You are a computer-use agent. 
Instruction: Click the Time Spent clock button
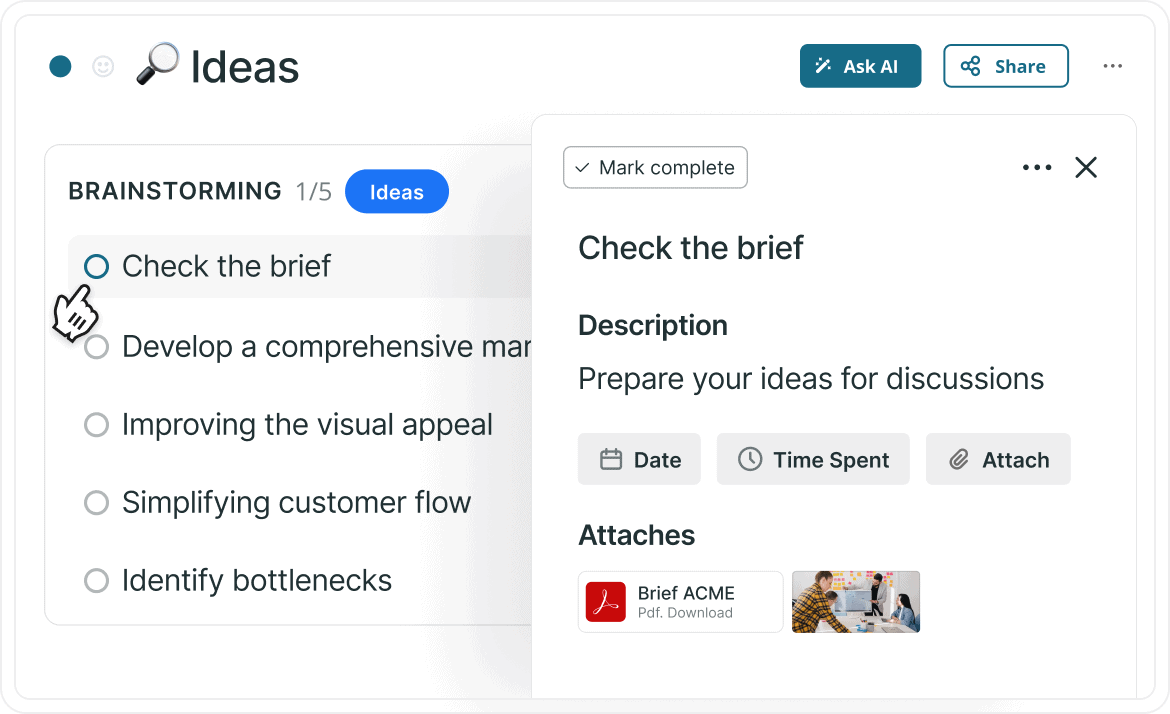[813, 460]
